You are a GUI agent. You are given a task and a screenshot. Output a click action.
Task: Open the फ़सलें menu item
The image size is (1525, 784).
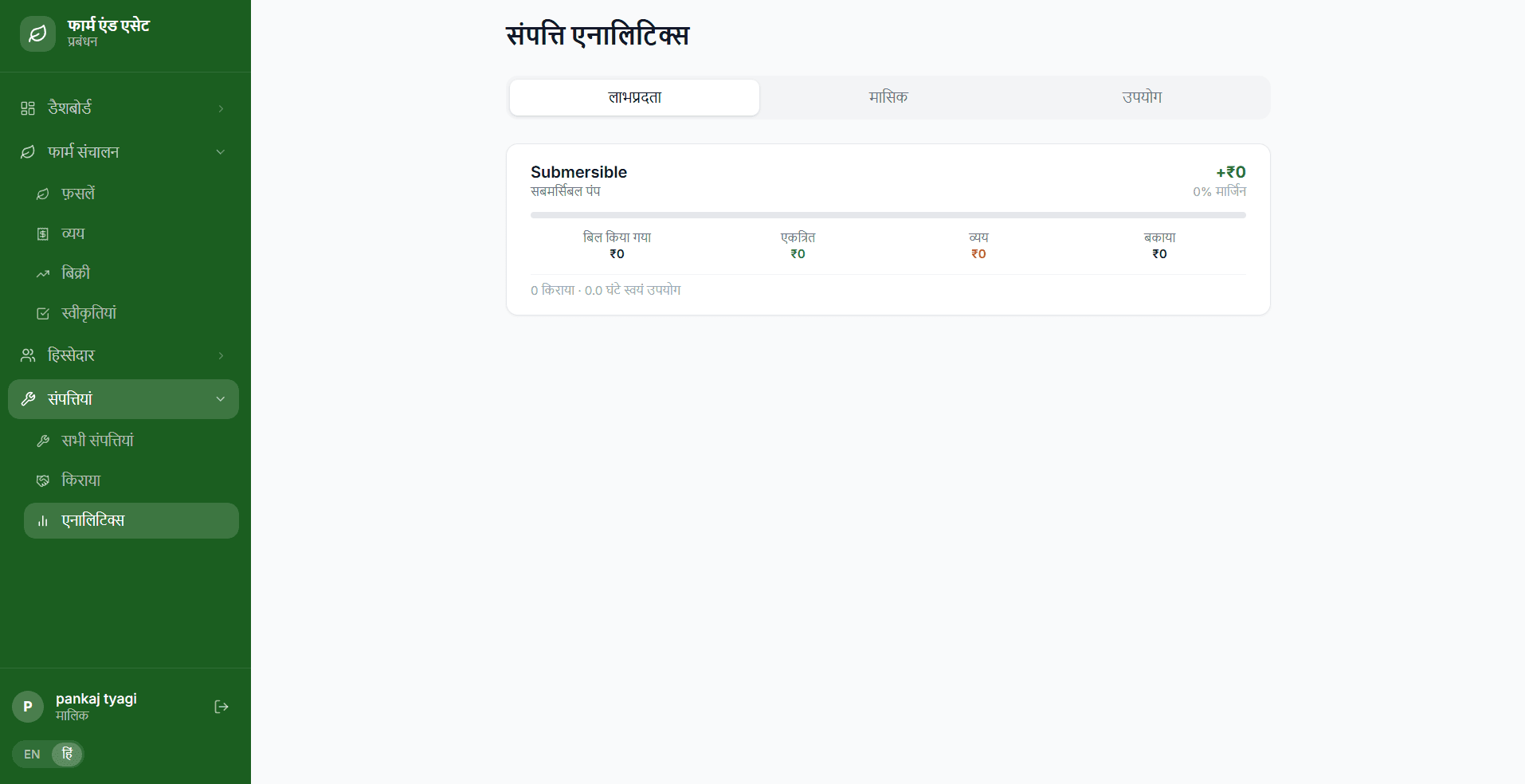point(131,194)
